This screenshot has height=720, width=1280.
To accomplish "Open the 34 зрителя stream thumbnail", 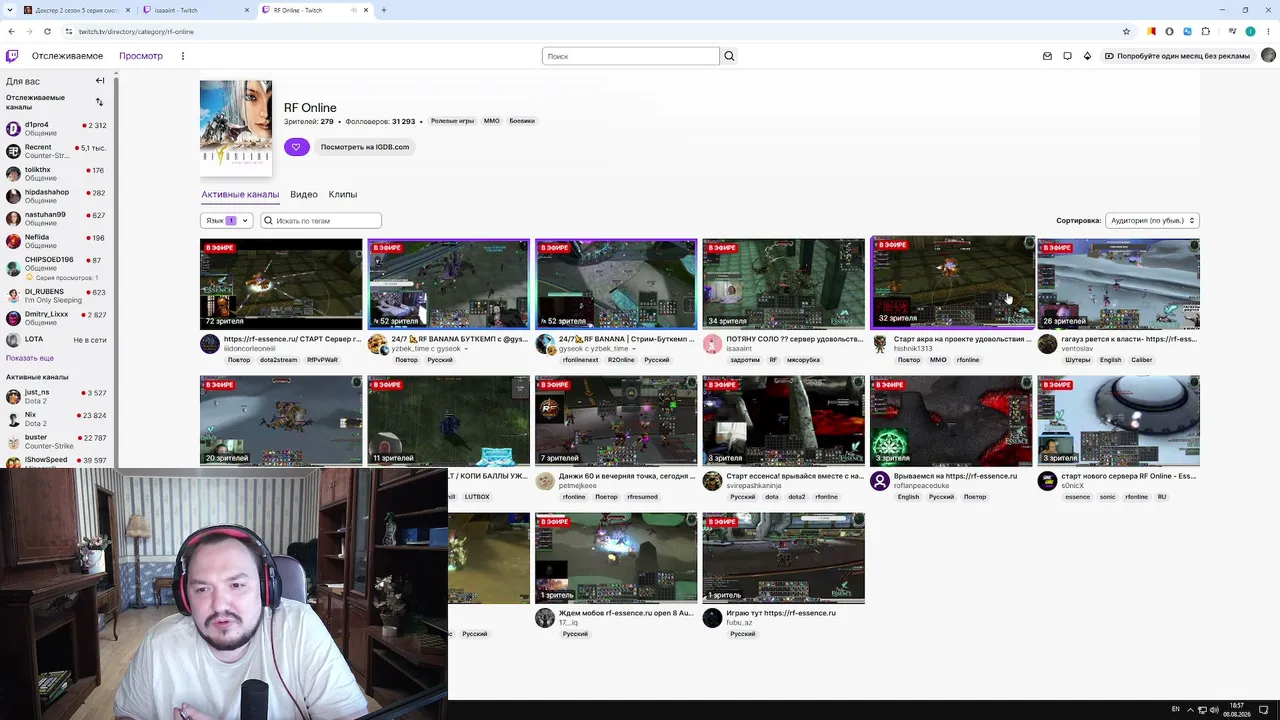I will tap(783, 284).
